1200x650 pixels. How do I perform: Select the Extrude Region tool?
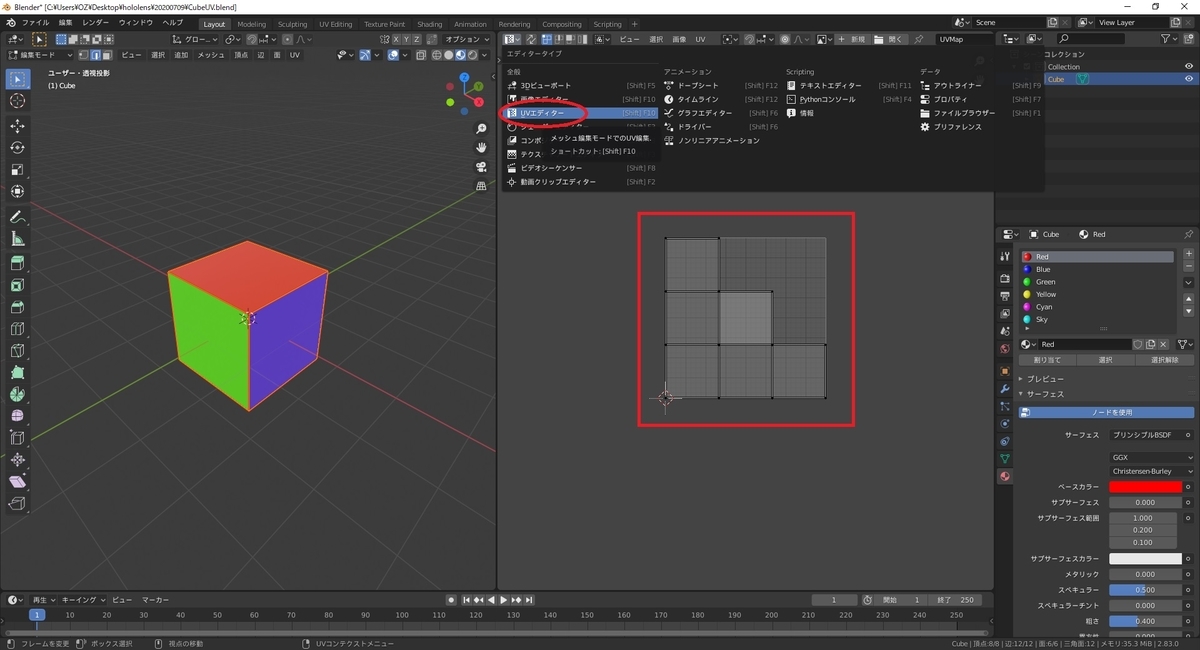point(18,263)
